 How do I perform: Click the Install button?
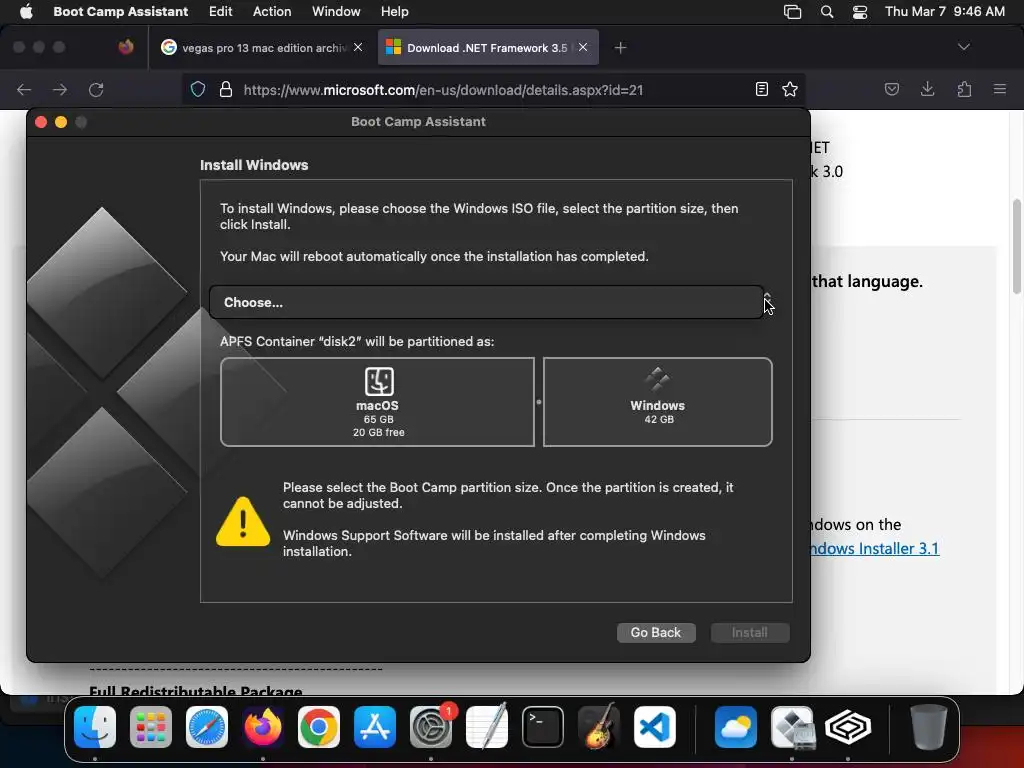[x=750, y=633]
